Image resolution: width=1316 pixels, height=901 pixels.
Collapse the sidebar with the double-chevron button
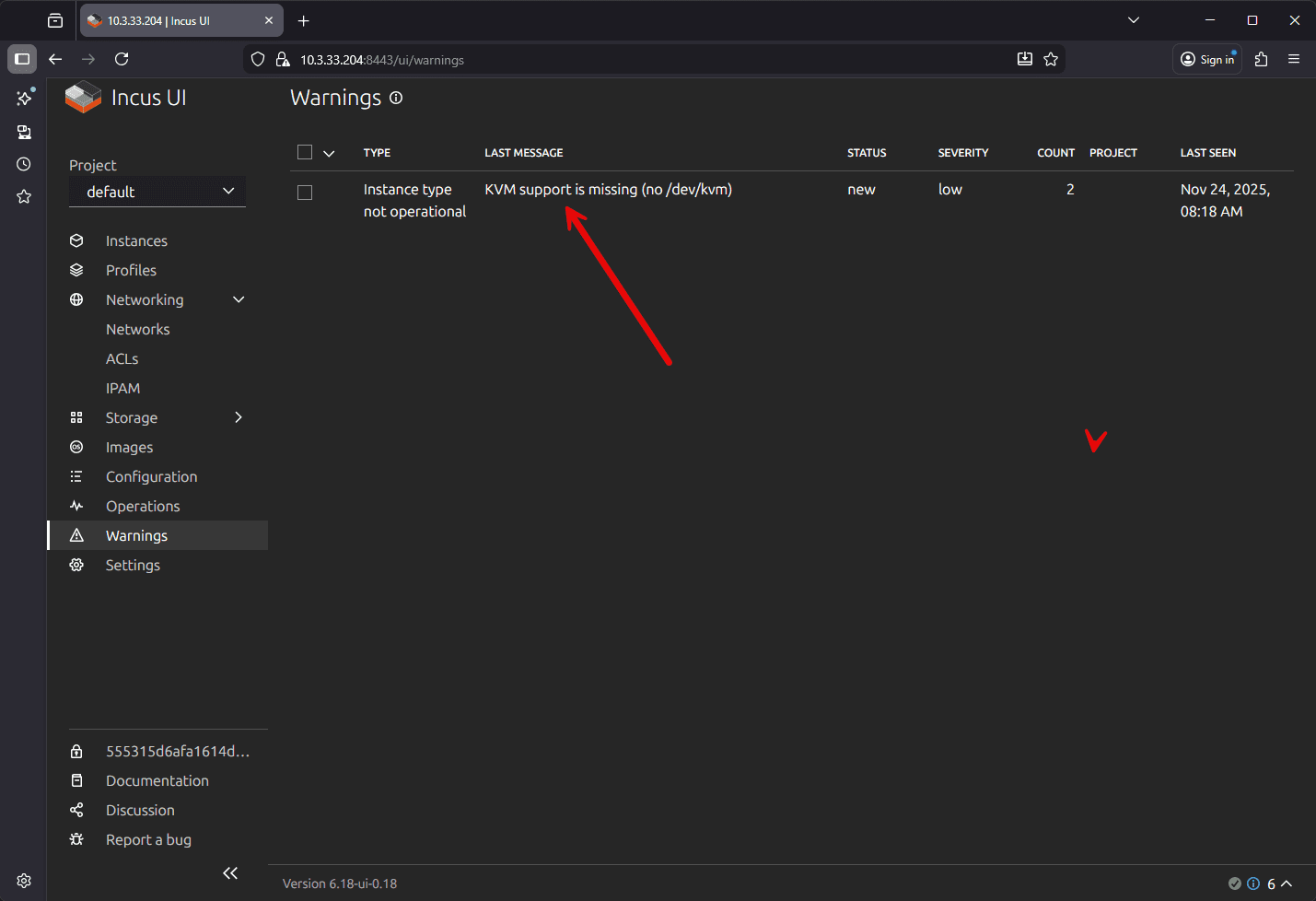(230, 872)
